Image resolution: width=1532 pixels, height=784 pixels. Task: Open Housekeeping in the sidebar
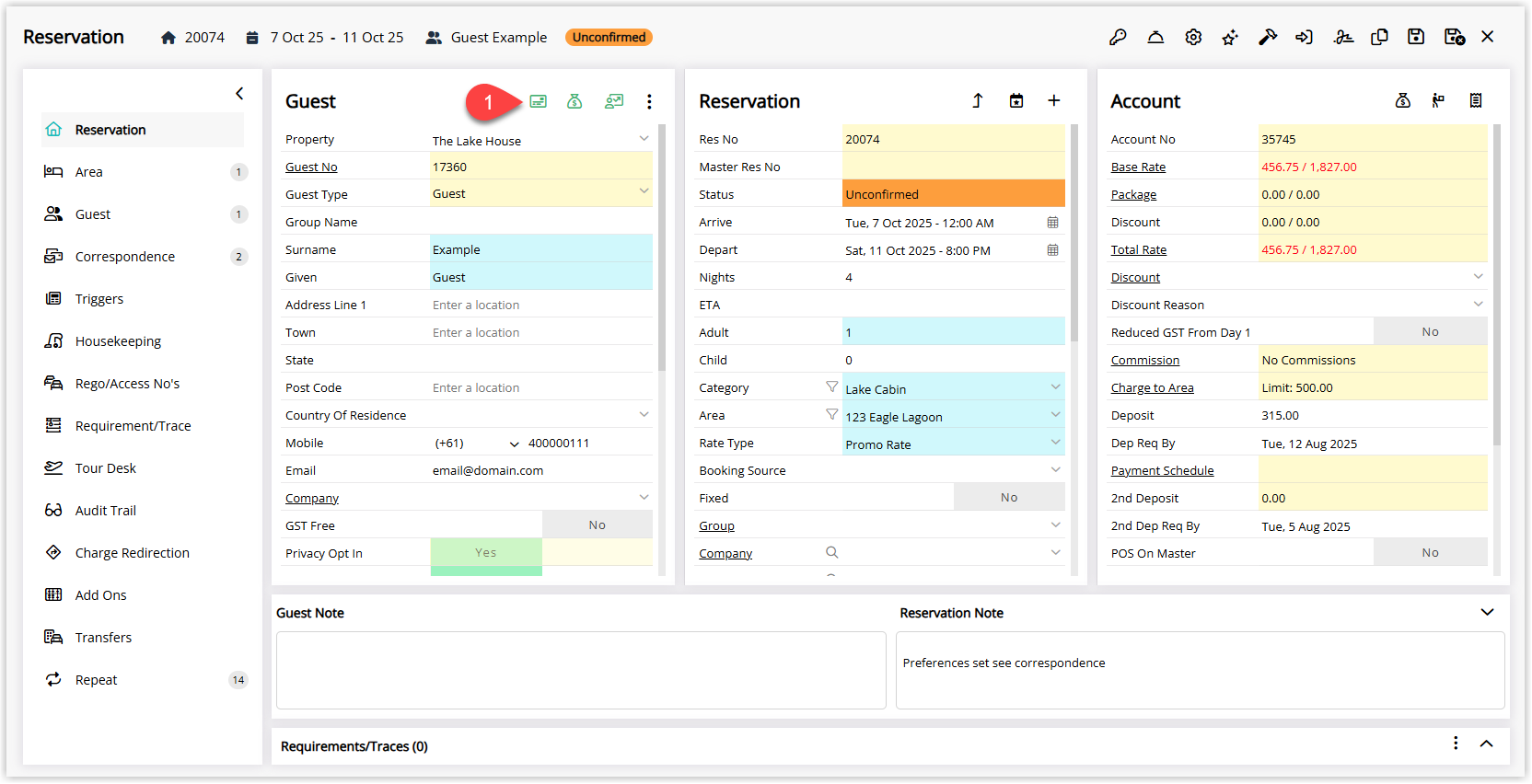(143, 341)
